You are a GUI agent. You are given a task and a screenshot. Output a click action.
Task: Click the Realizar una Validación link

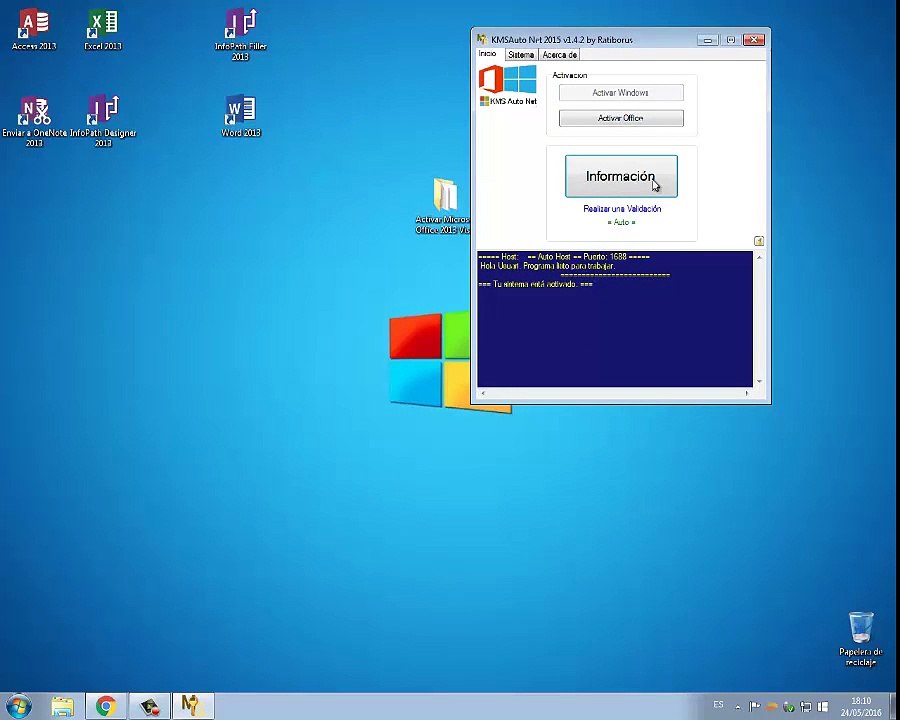[x=622, y=209]
